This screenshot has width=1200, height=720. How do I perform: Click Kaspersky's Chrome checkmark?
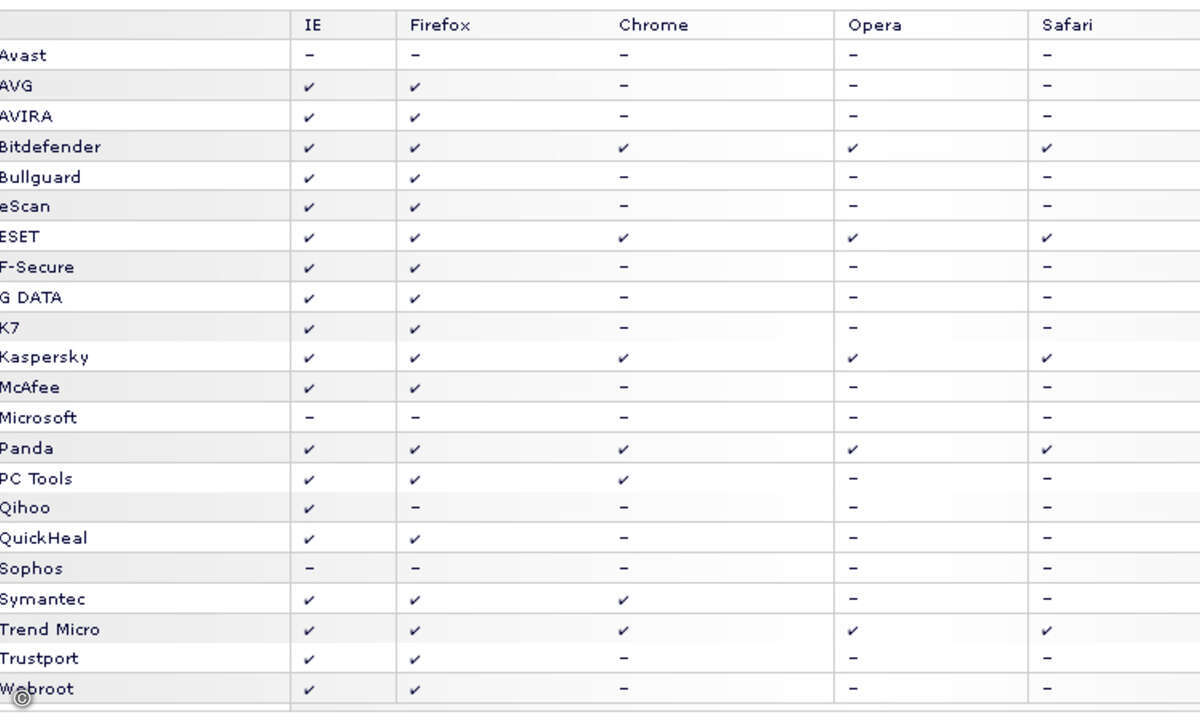[x=624, y=358]
